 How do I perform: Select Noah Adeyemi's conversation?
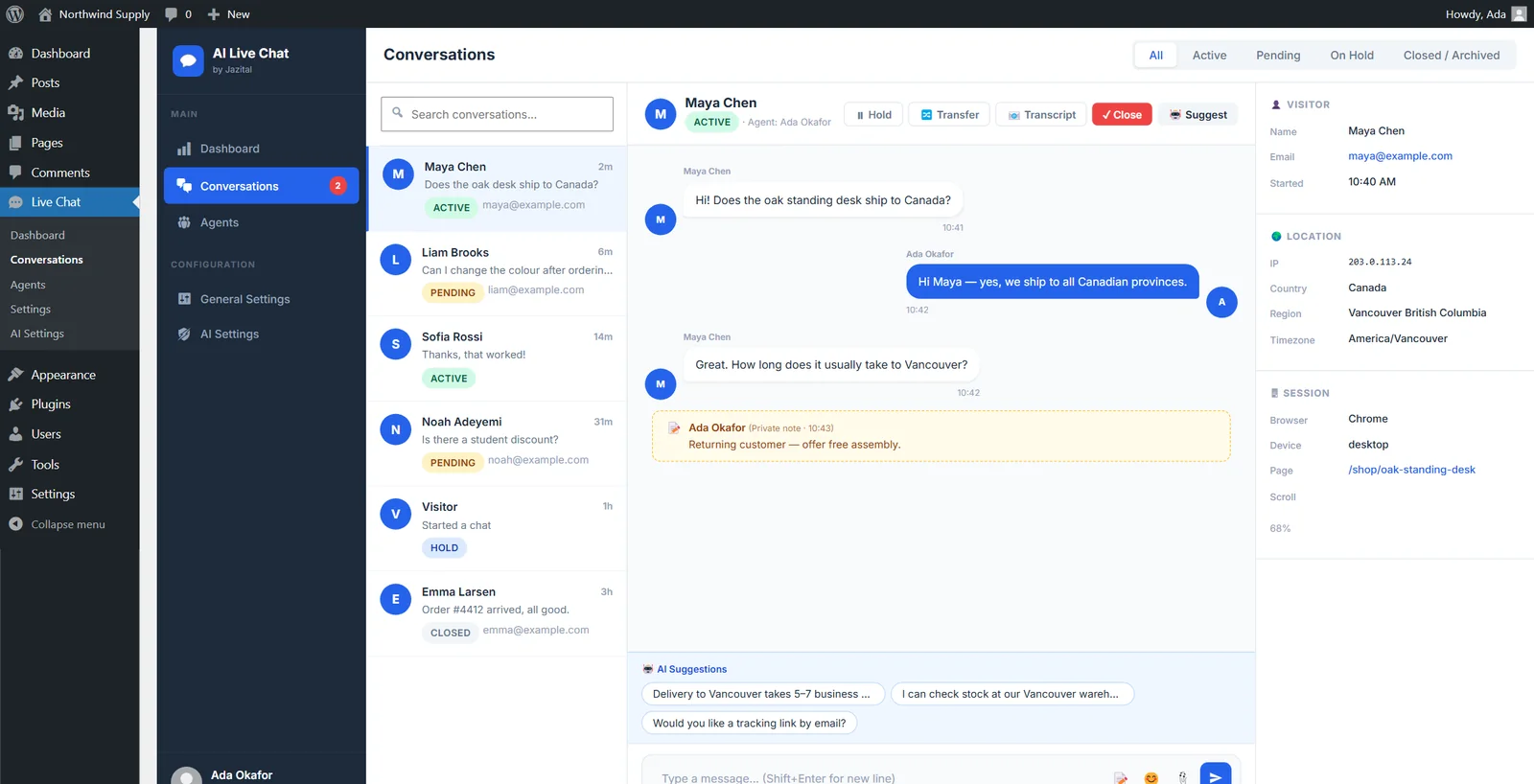pyautogui.click(x=497, y=444)
